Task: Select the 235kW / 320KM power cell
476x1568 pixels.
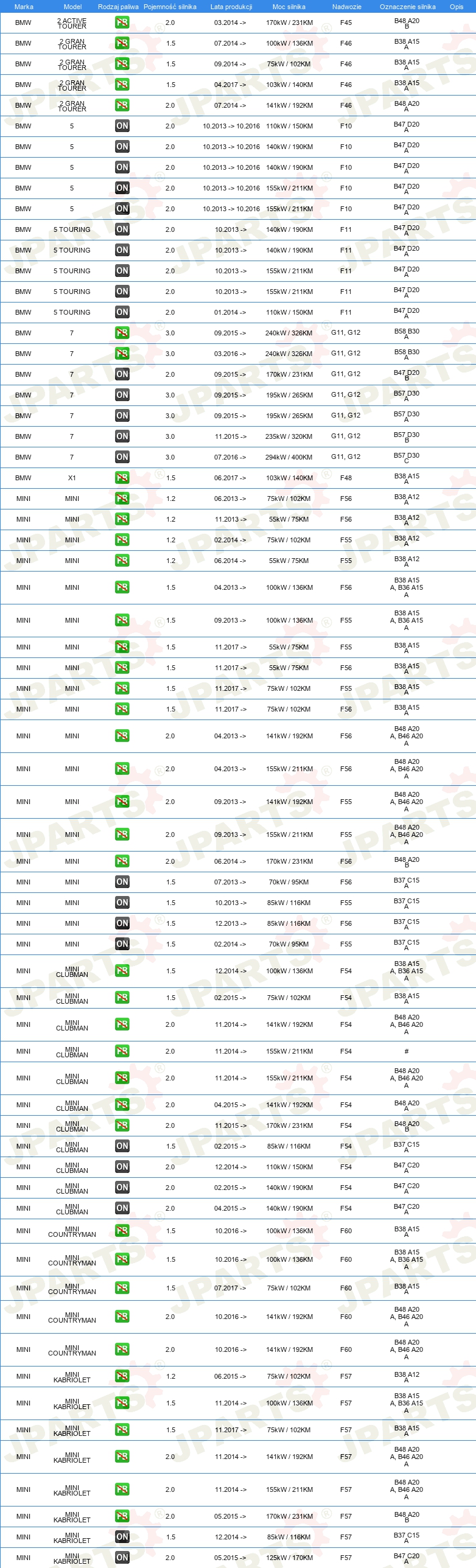Action: [289, 436]
